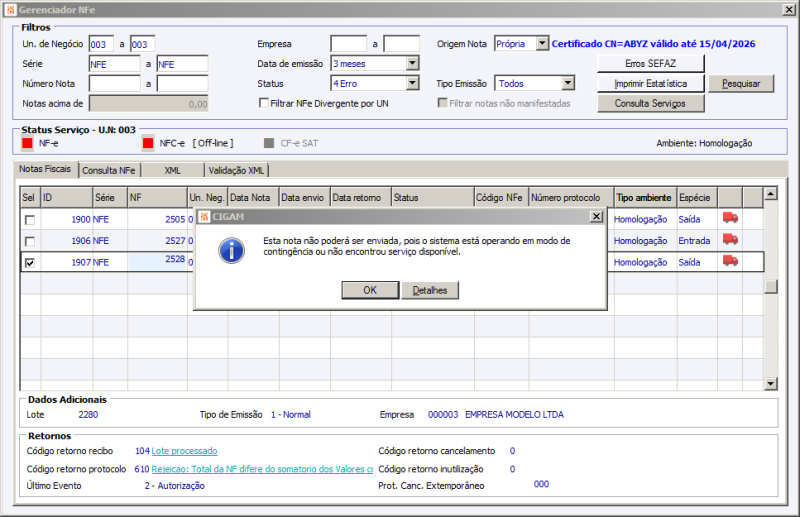Click the first Empresa input field
Image resolution: width=800 pixels, height=517 pixels.
[x=348, y=44]
